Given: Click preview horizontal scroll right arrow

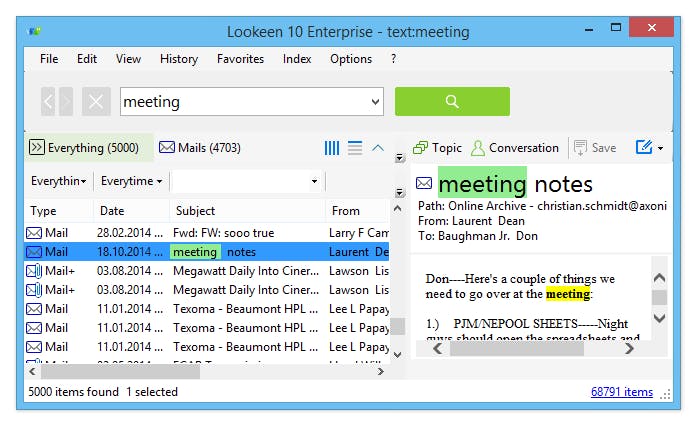Looking at the screenshot, I should pyautogui.click(x=629, y=349).
